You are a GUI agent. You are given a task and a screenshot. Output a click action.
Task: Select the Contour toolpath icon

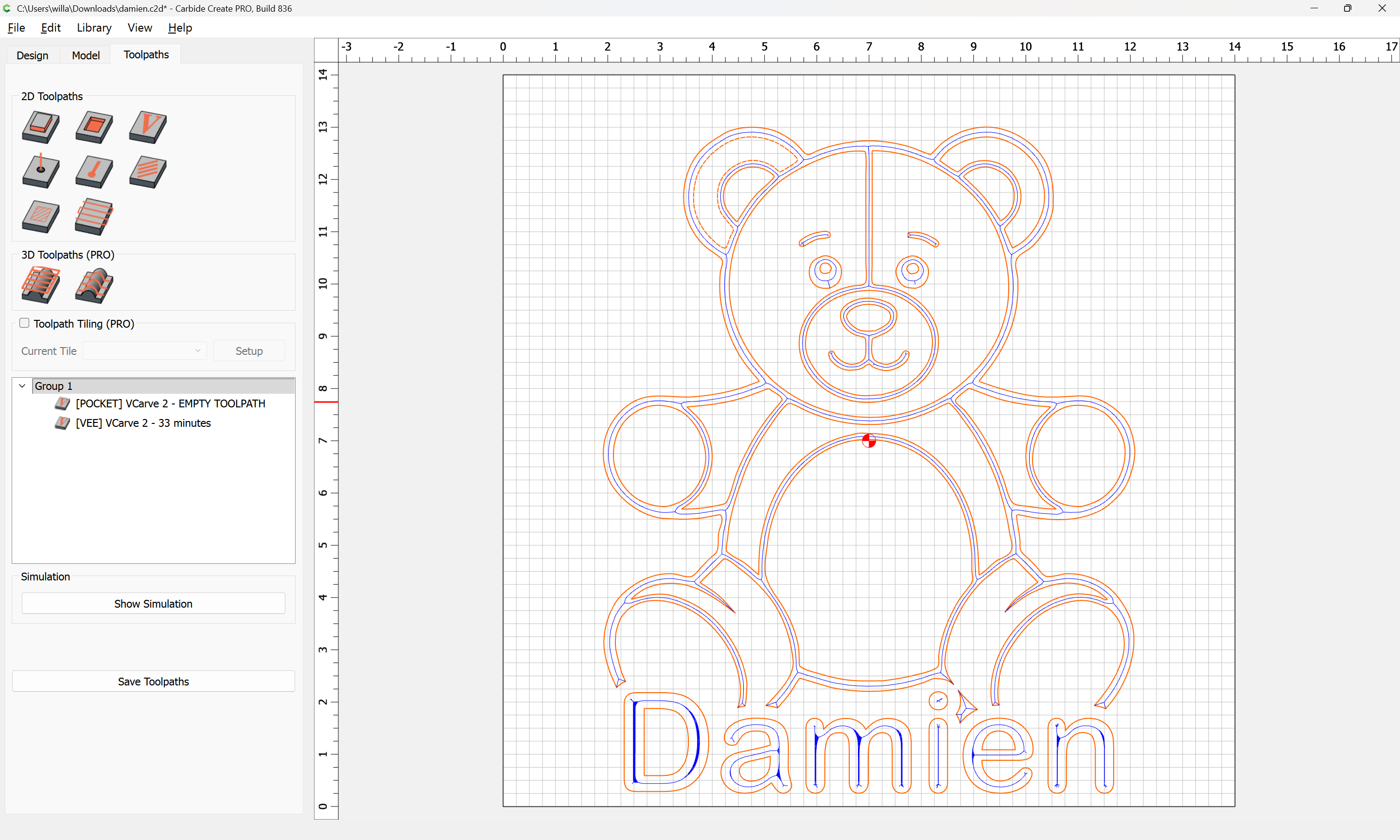[x=41, y=126]
